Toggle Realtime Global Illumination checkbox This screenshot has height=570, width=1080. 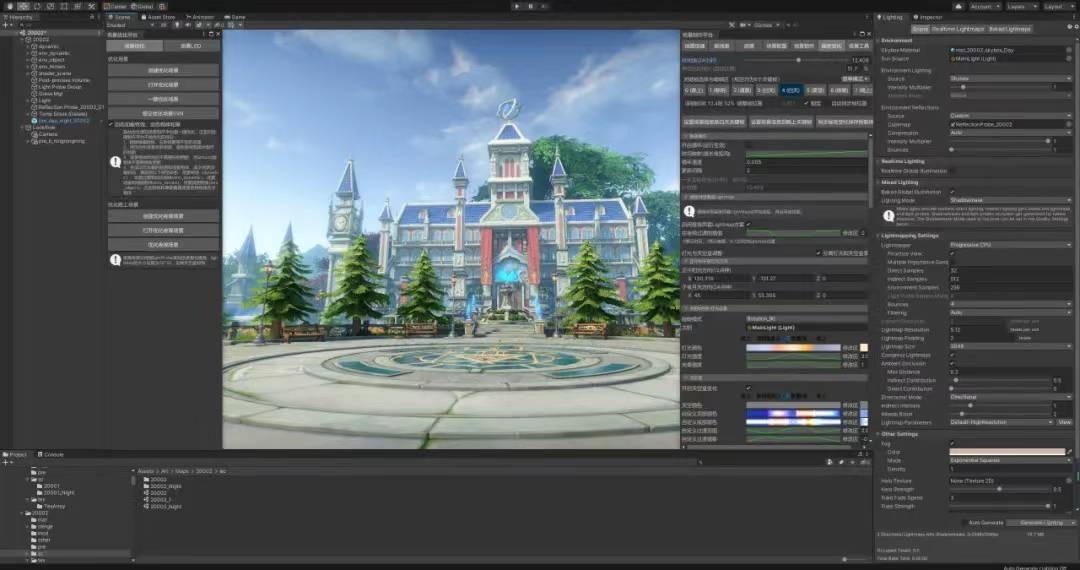click(953, 170)
